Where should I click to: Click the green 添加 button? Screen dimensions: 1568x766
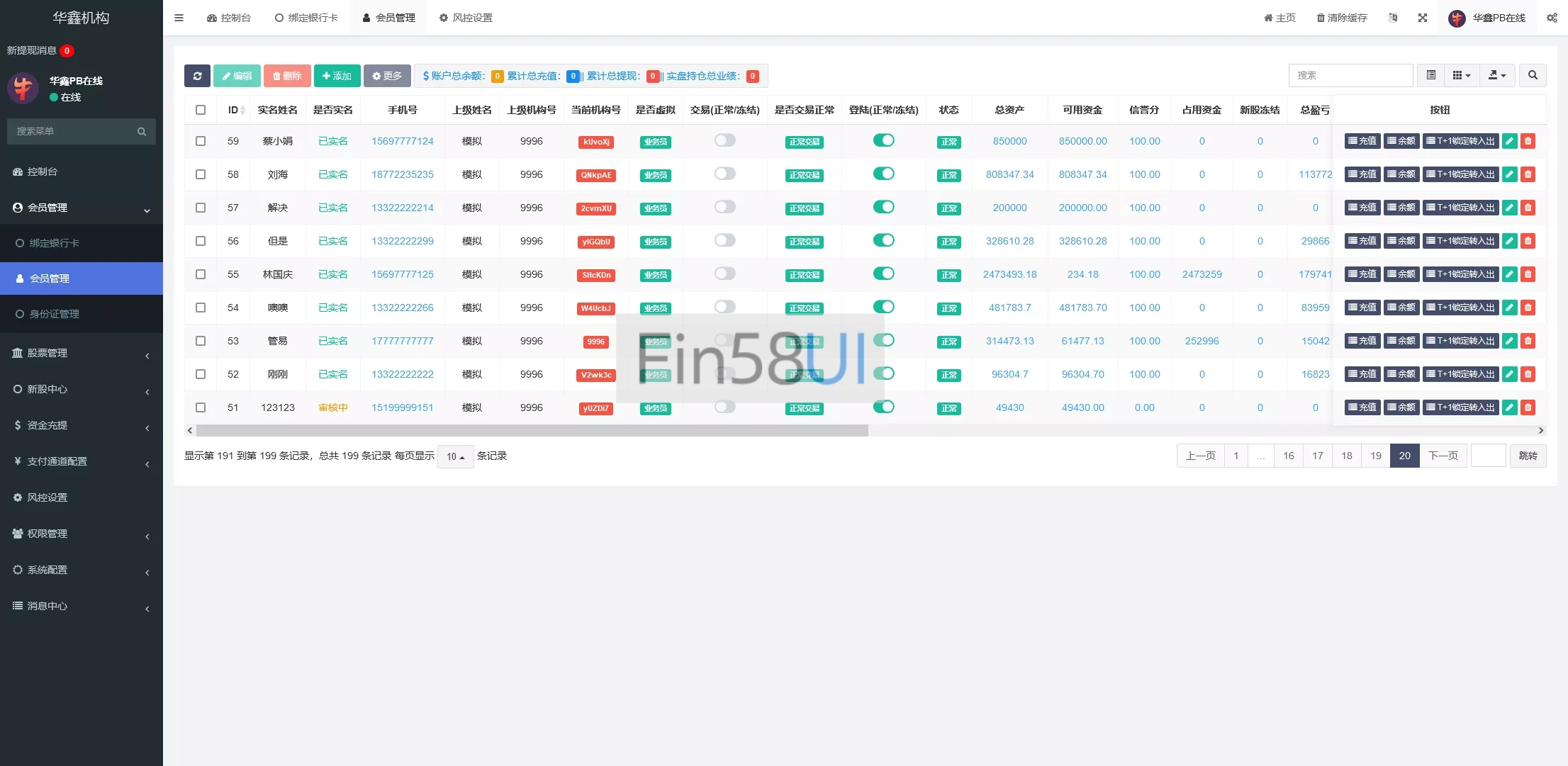pos(337,76)
